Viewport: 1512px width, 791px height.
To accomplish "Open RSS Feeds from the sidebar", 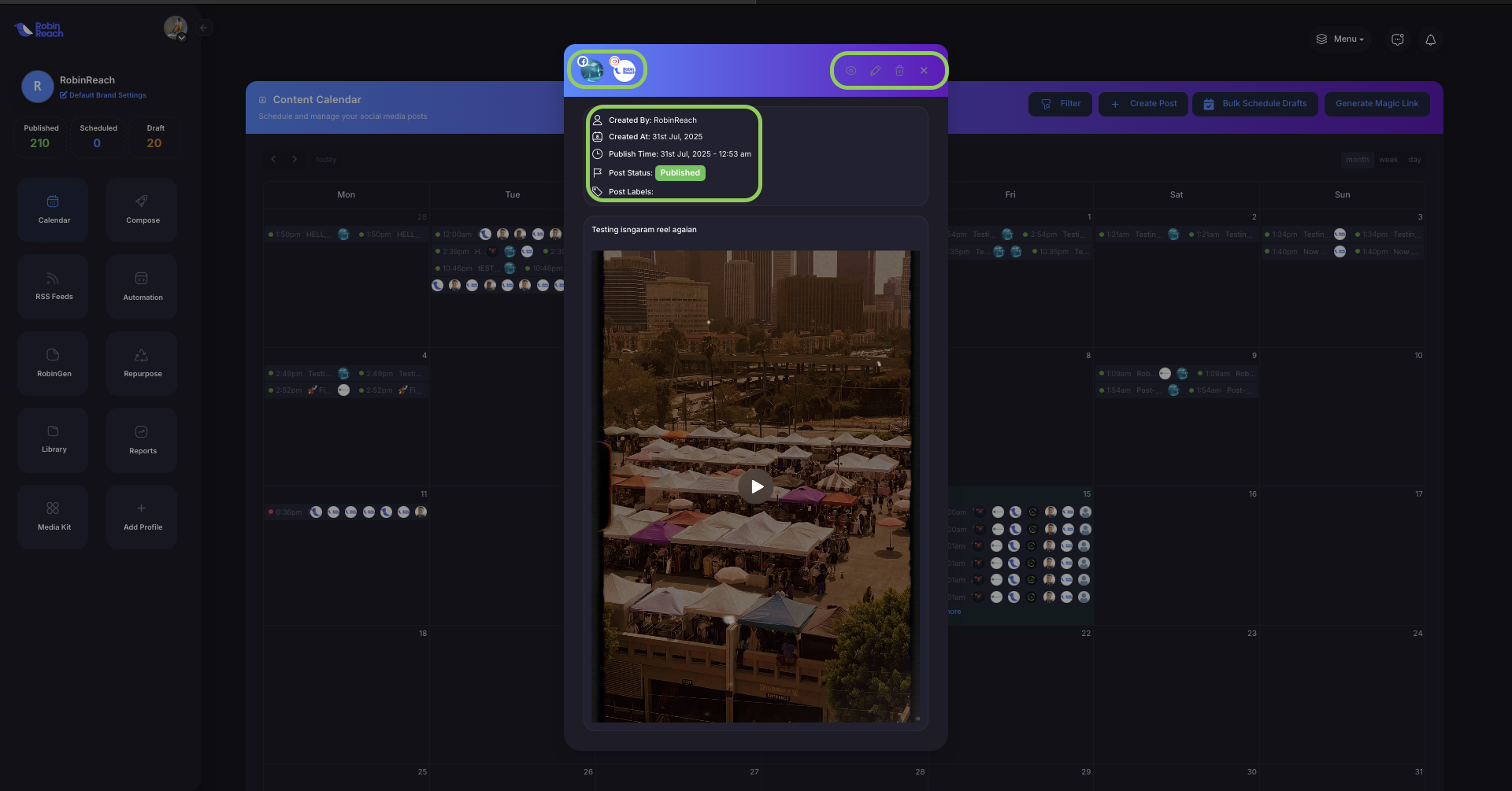I will pos(54,286).
